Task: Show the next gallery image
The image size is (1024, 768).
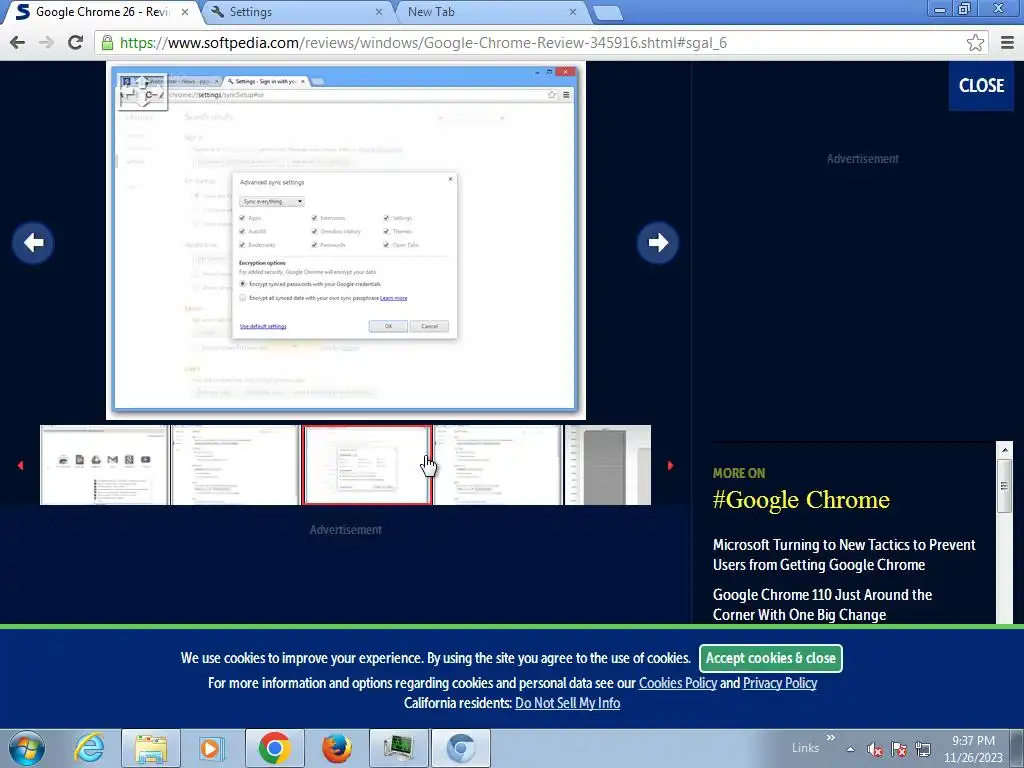Action: pos(658,243)
